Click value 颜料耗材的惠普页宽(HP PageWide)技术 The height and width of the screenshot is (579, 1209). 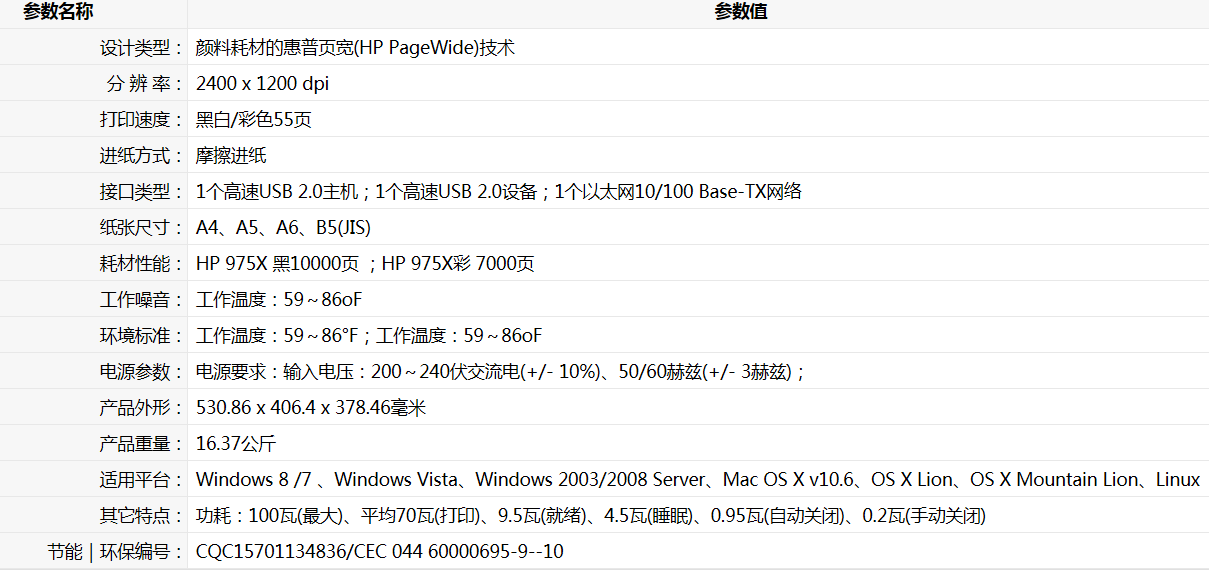tap(355, 47)
